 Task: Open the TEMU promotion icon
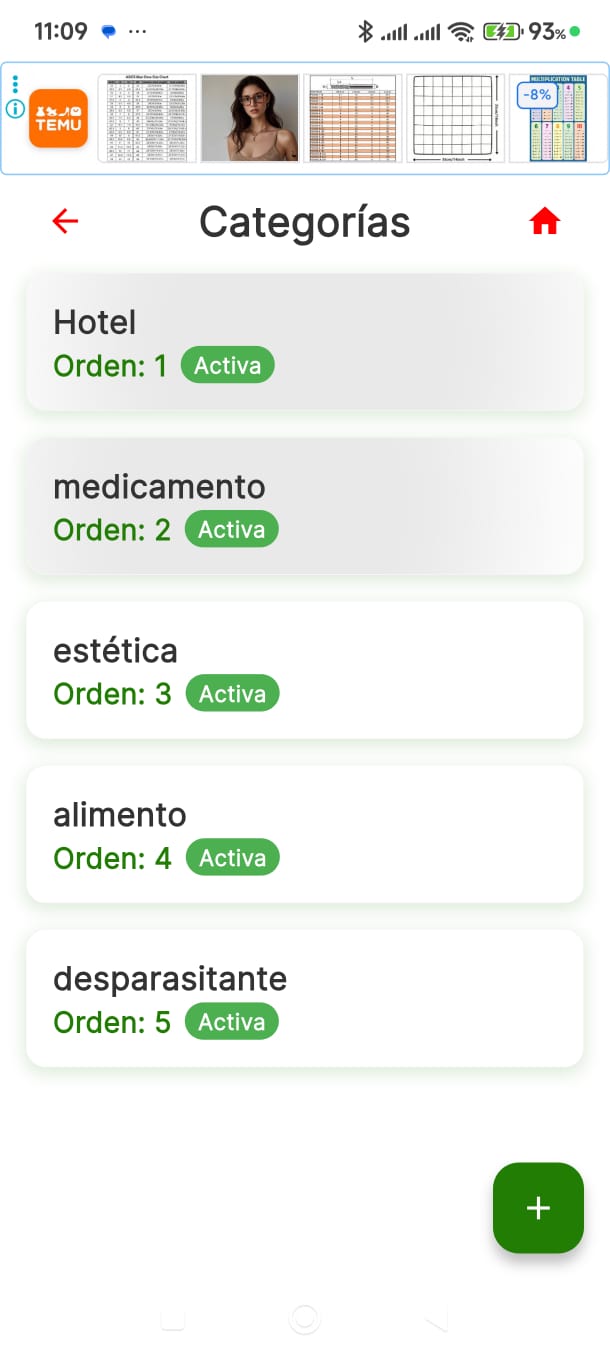click(x=58, y=118)
